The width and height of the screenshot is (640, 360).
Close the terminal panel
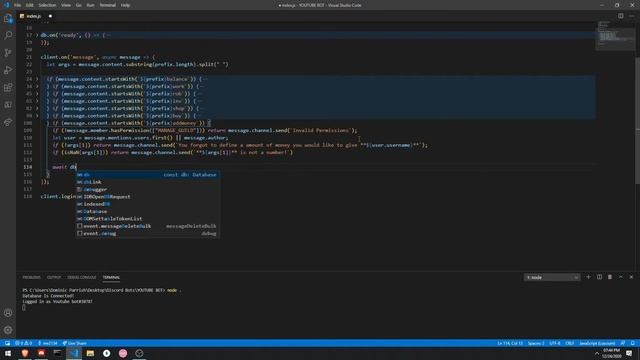pos(631,277)
